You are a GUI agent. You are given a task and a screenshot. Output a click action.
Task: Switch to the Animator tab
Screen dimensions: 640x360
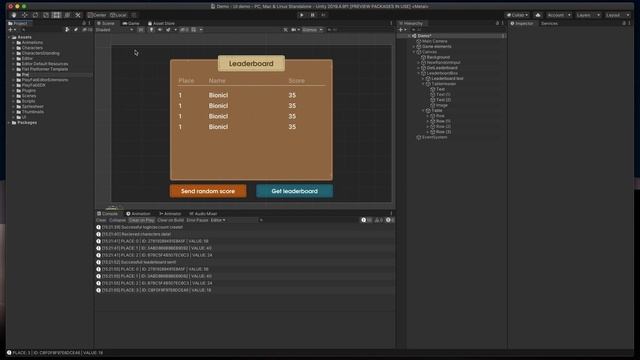point(170,213)
